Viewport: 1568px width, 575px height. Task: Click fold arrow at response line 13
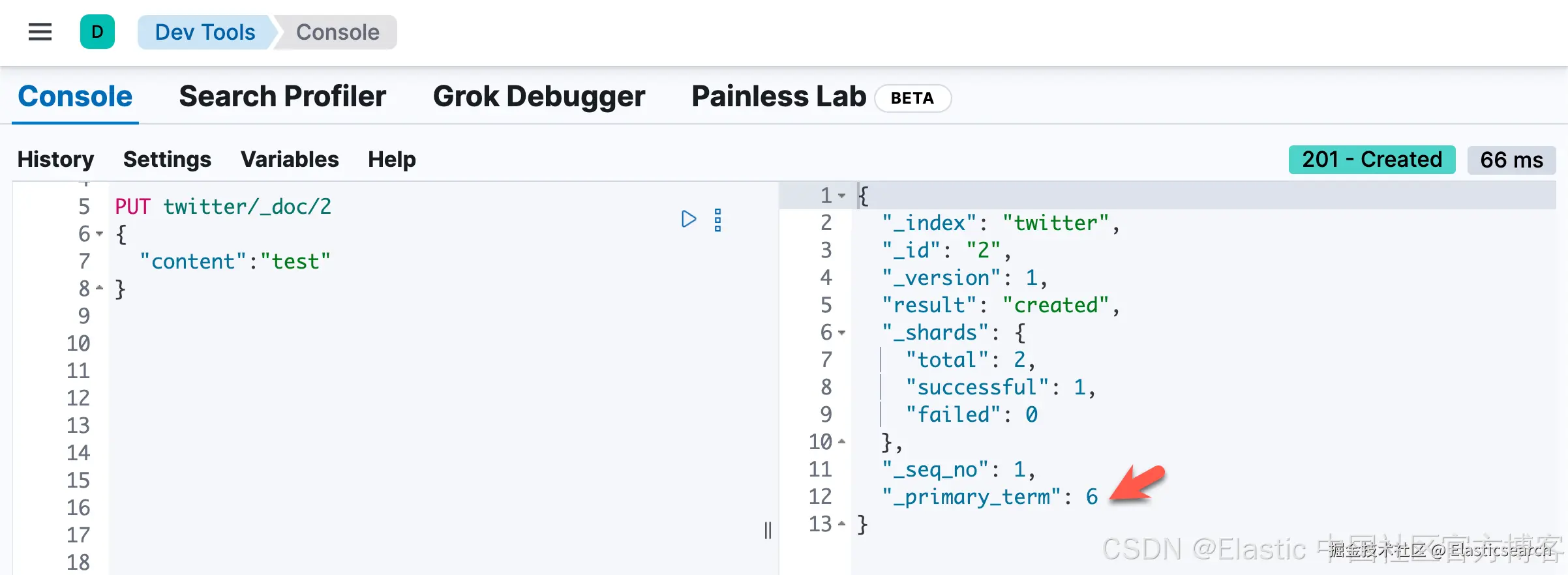click(841, 524)
